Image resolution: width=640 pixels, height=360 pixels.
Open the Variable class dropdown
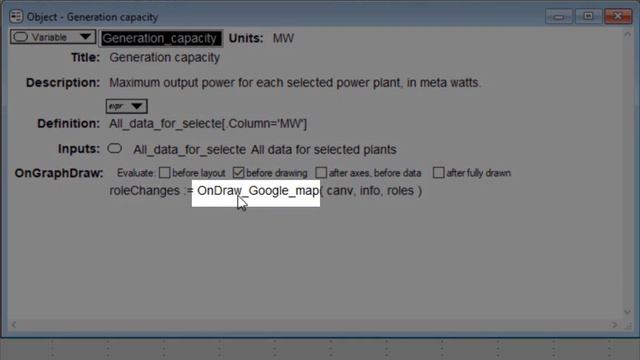coord(53,37)
